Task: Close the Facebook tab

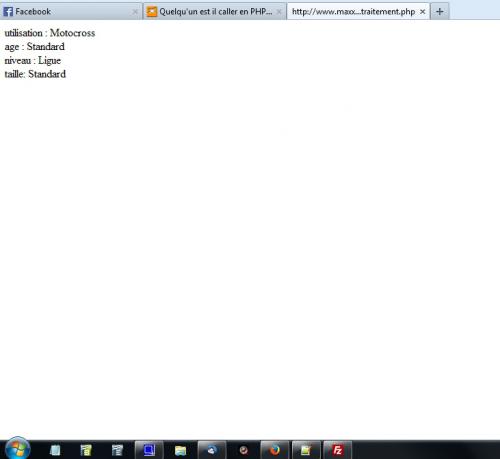Action: pos(135,12)
